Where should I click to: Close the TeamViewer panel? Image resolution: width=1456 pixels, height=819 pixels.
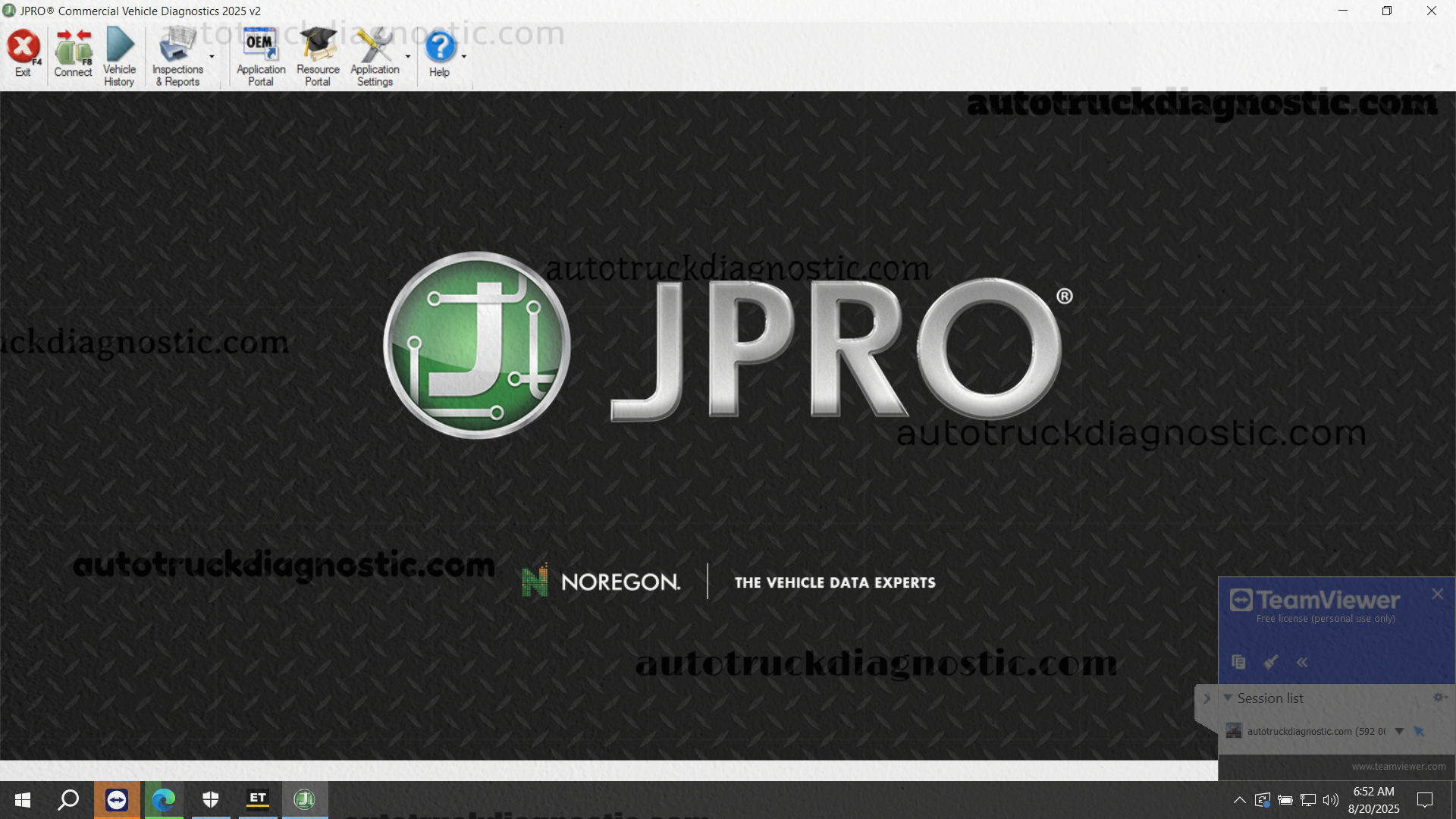[1437, 594]
